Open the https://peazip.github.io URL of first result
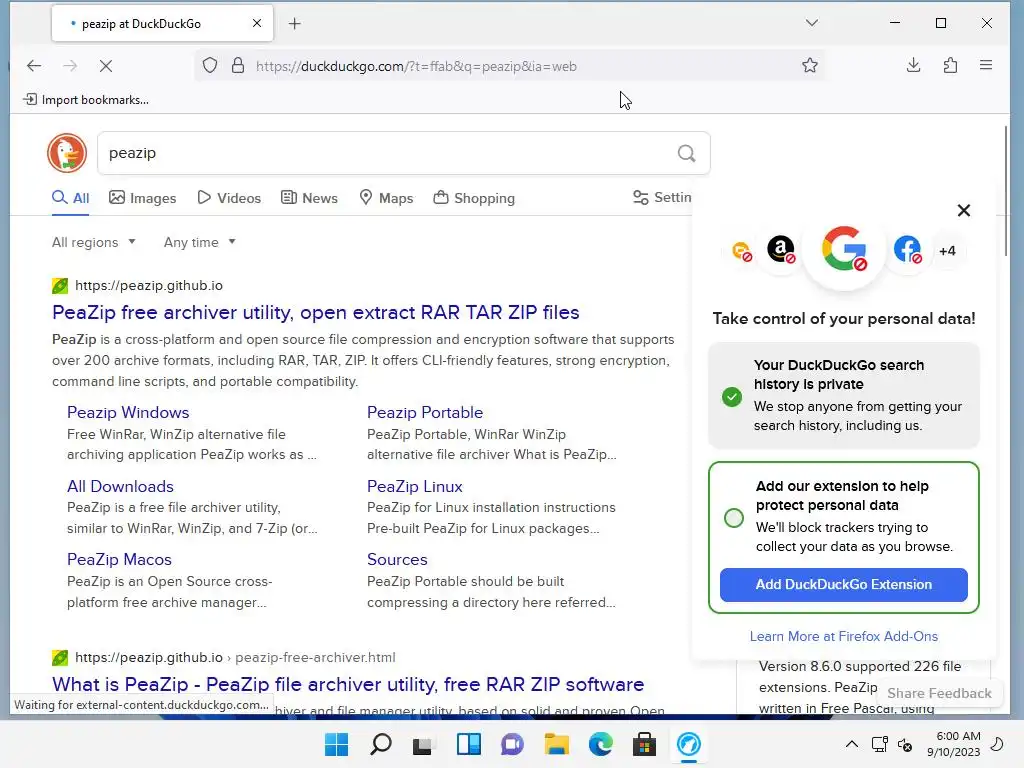This screenshot has height=768, width=1024. (x=149, y=285)
